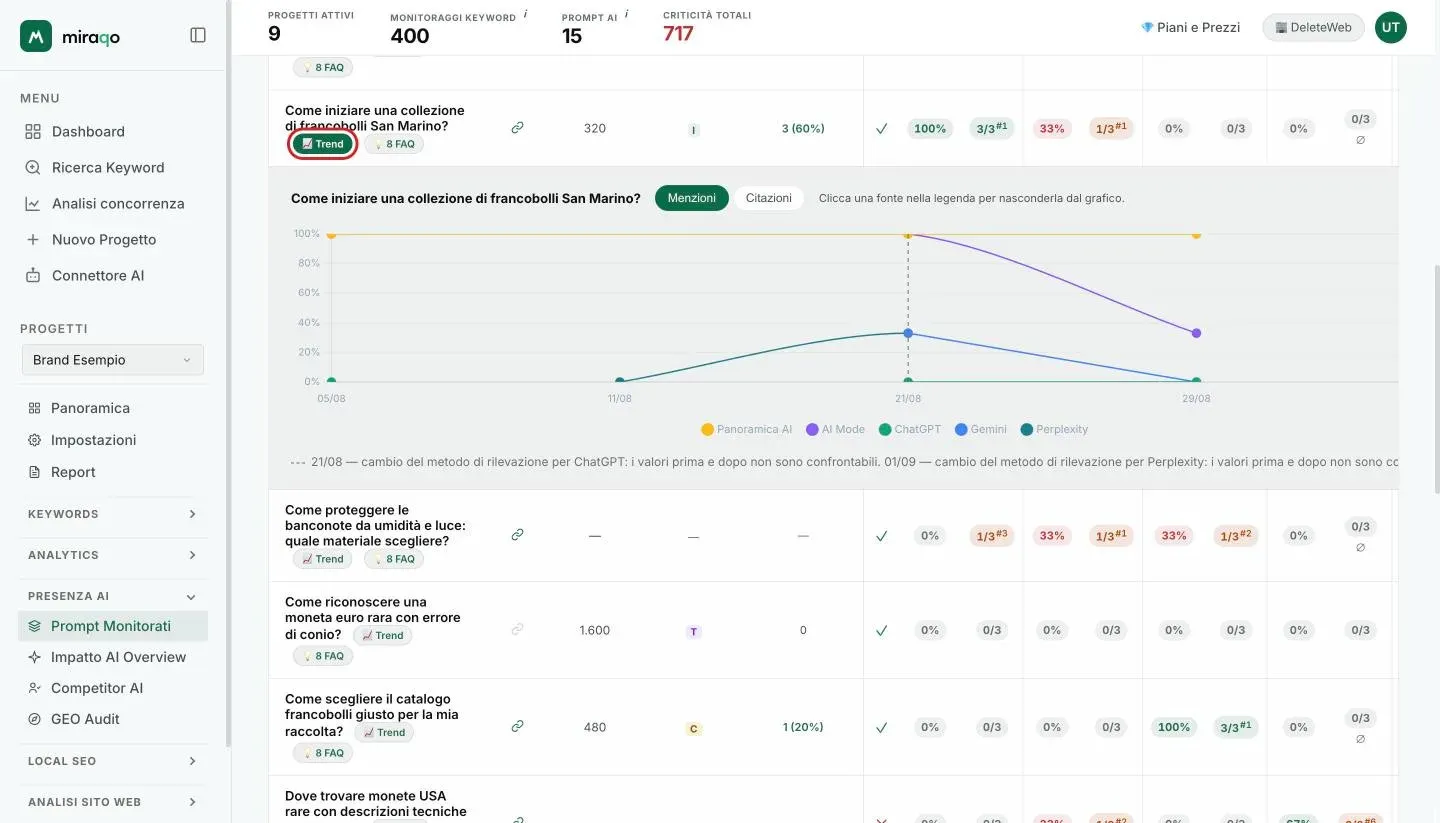This screenshot has height=823, width=1440.
Task: Open the Brand Esempio project dropdown
Action: pyautogui.click(x=113, y=360)
